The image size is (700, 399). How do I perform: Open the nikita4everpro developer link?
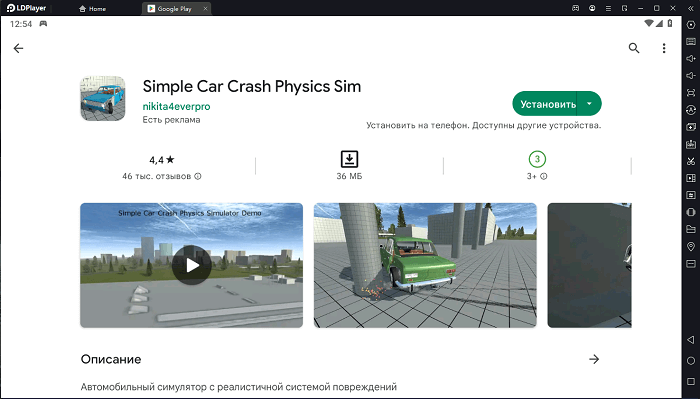click(176, 106)
